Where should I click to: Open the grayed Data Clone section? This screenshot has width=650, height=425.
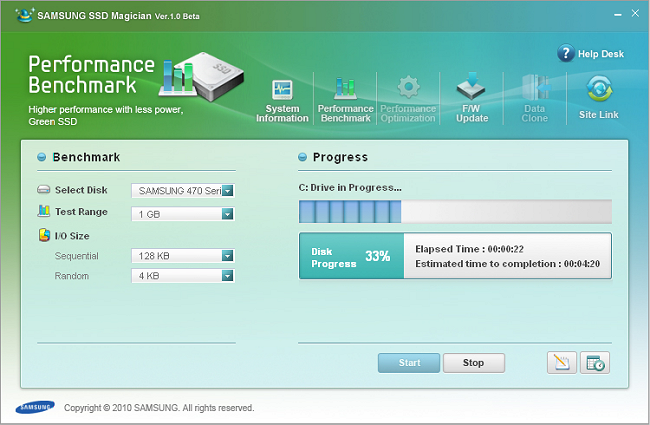click(x=535, y=99)
